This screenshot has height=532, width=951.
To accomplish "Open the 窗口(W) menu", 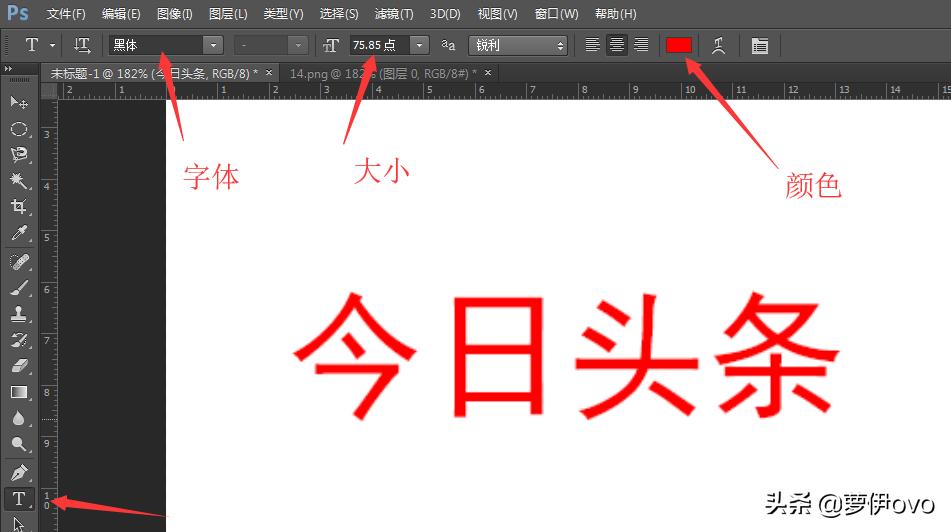I will coord(556,13).
